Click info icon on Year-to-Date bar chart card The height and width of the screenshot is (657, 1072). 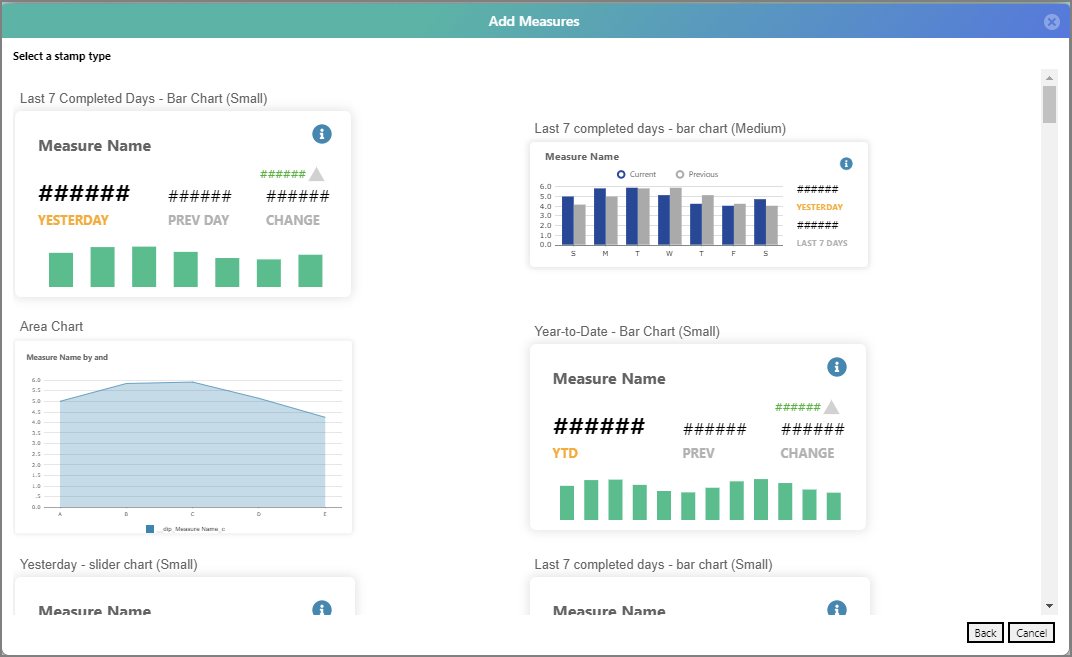pos(837,367)
